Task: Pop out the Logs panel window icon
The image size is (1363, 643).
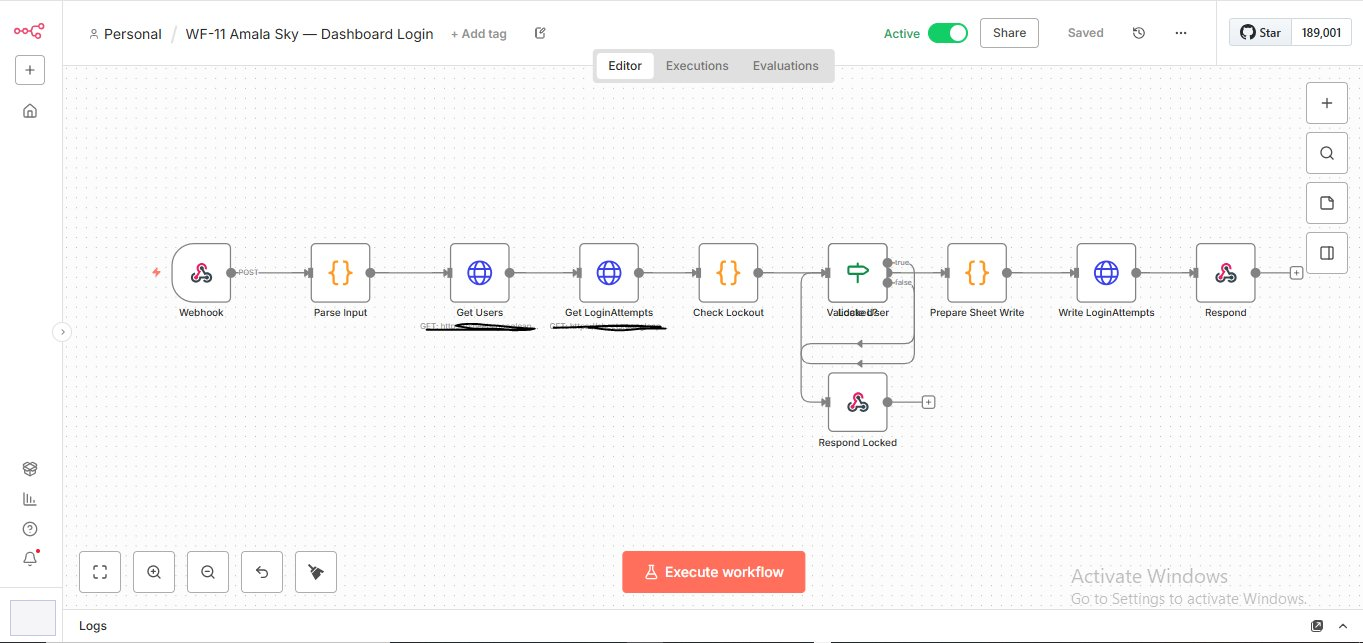Action: click(x=1317, y=626)
